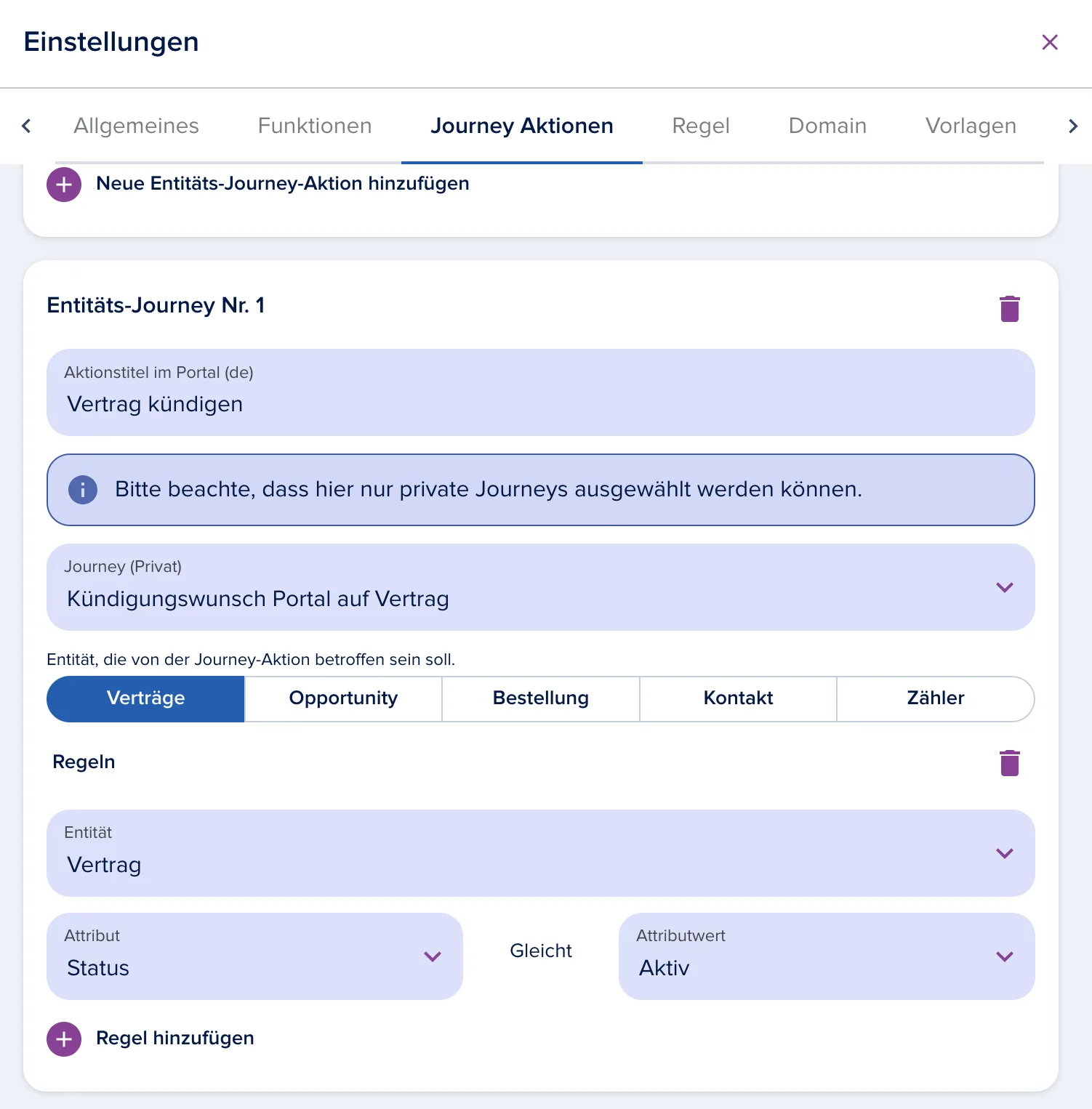Select Verträge as affected entity
This screenshot has height=1109, width=1092.
click(145, 698)
